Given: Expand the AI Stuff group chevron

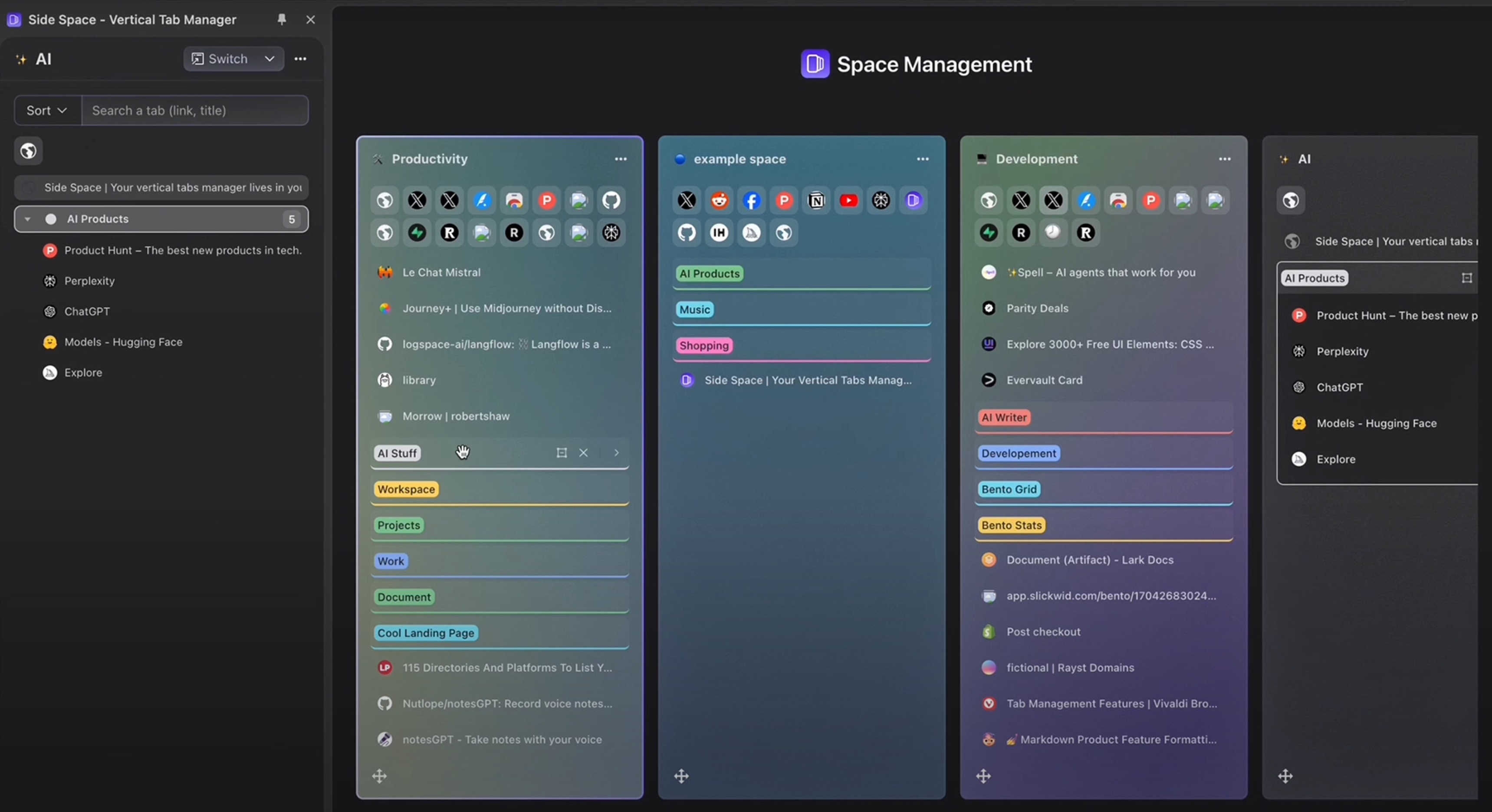Looking at the screenshot, I should click(616, 452).
